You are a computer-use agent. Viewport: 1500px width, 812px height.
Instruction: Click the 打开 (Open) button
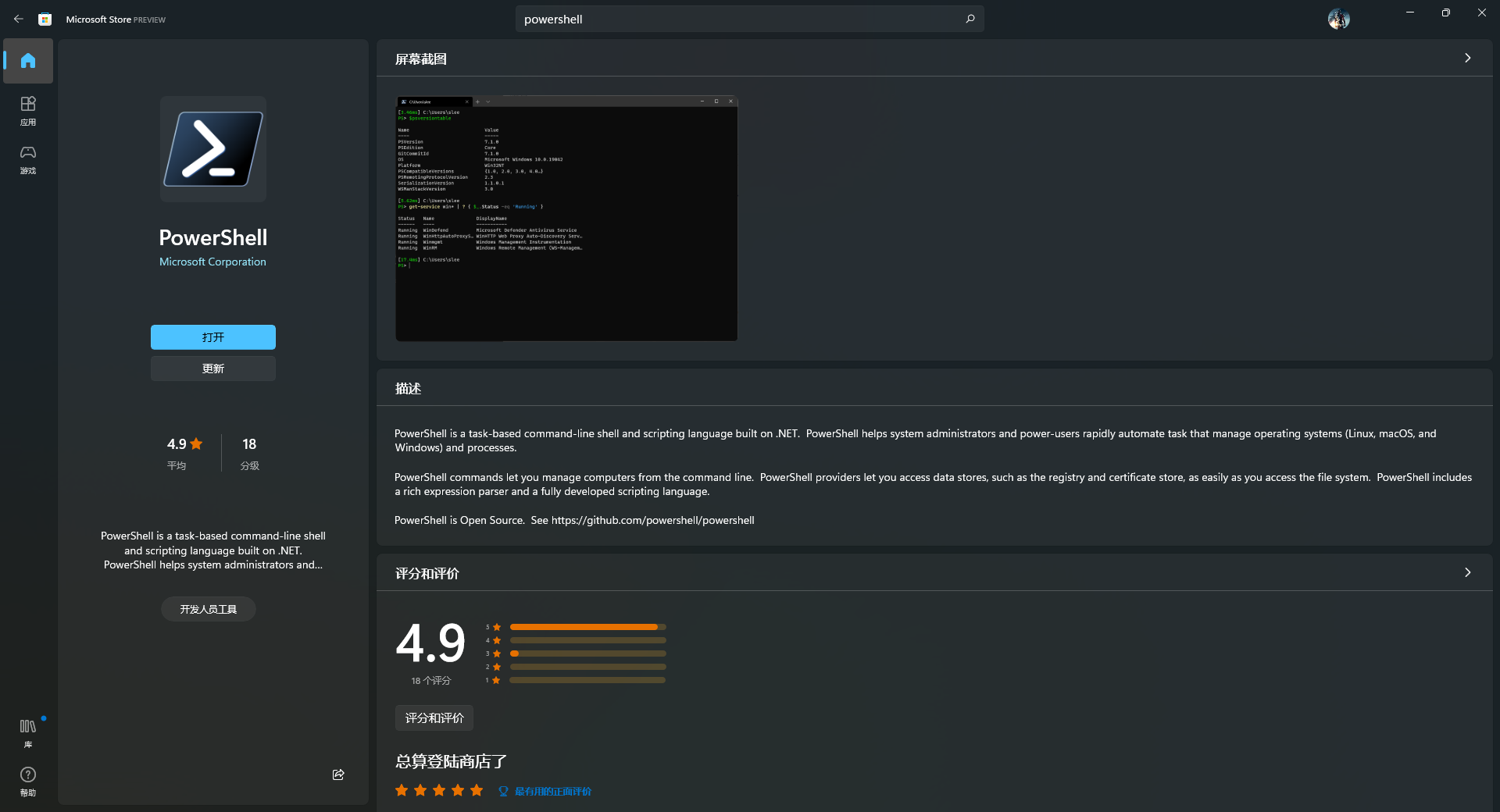(213, 337)
